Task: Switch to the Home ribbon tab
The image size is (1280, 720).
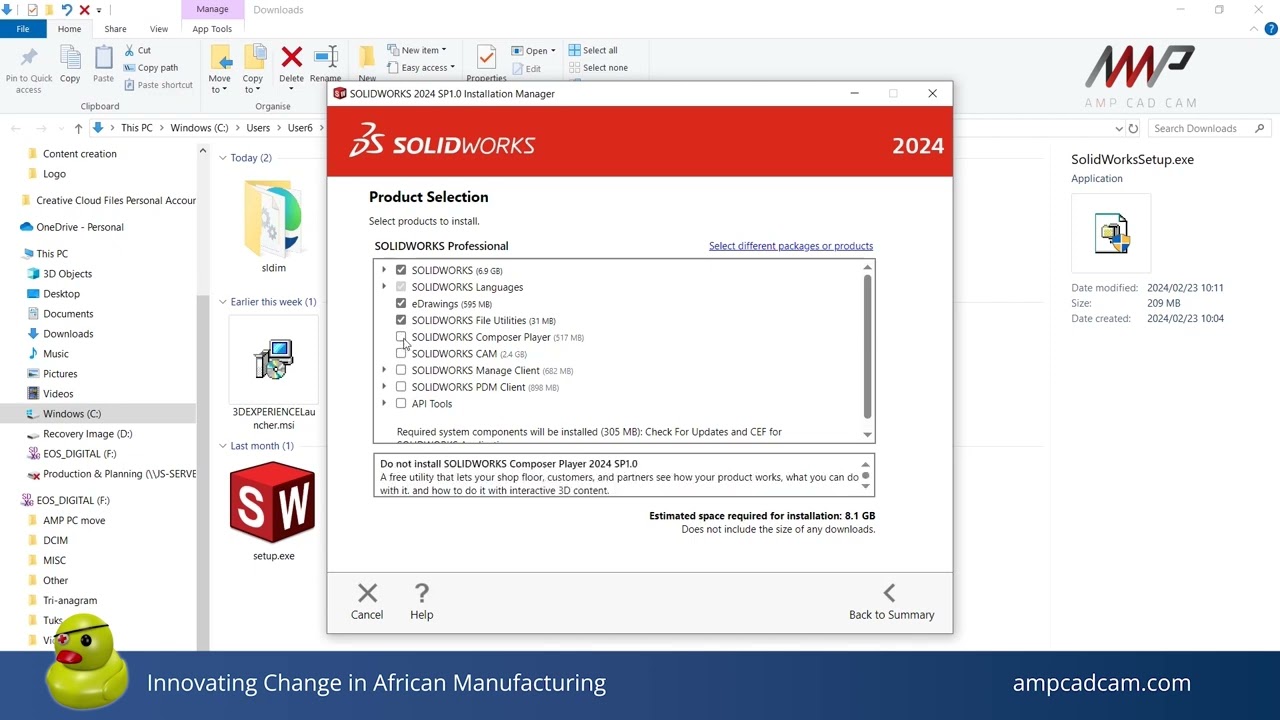Action: click(69, 29)
